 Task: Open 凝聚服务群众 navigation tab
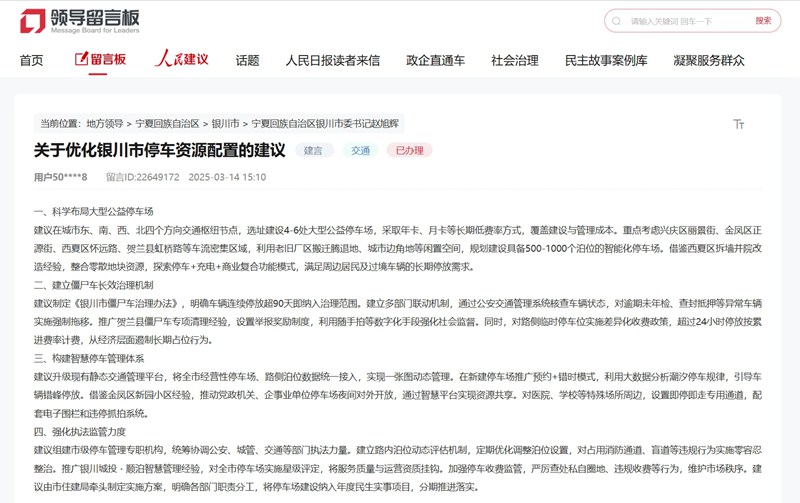[x=709, y=60]
